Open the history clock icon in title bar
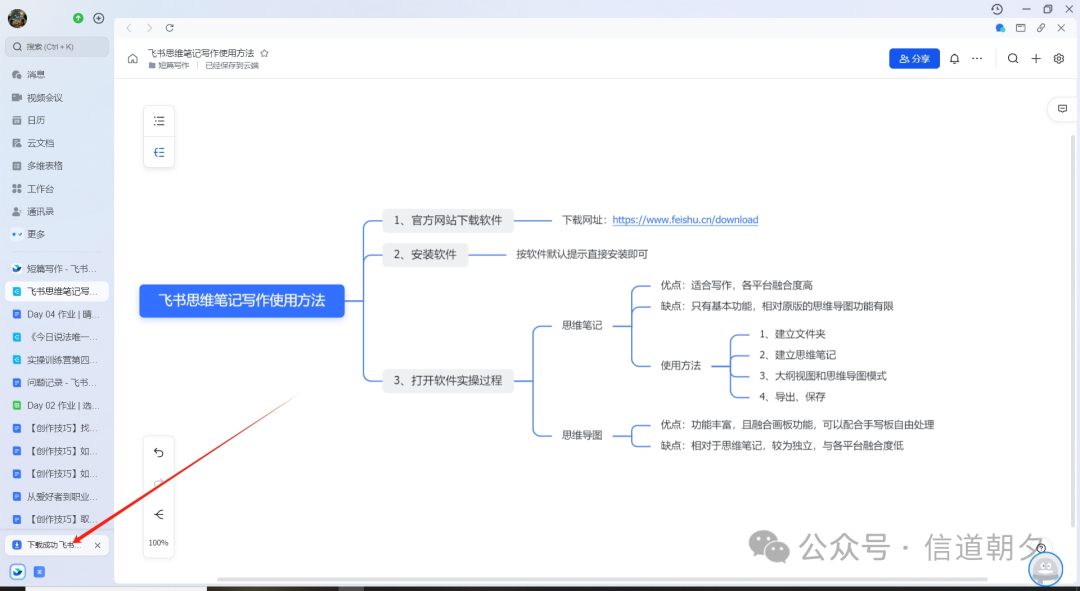The height and width of the screenshot is (591, 1080). click(997, 9)
